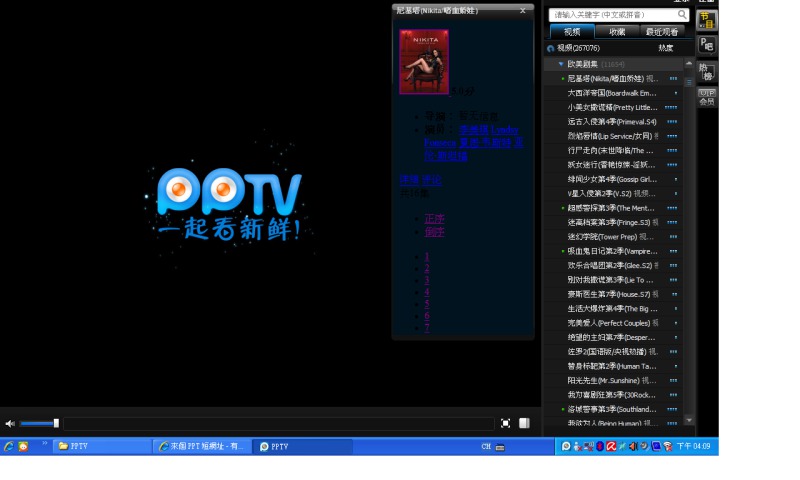
Task: Select 超感警探第3季(The Ment... entry
Action: coord(611,208)
